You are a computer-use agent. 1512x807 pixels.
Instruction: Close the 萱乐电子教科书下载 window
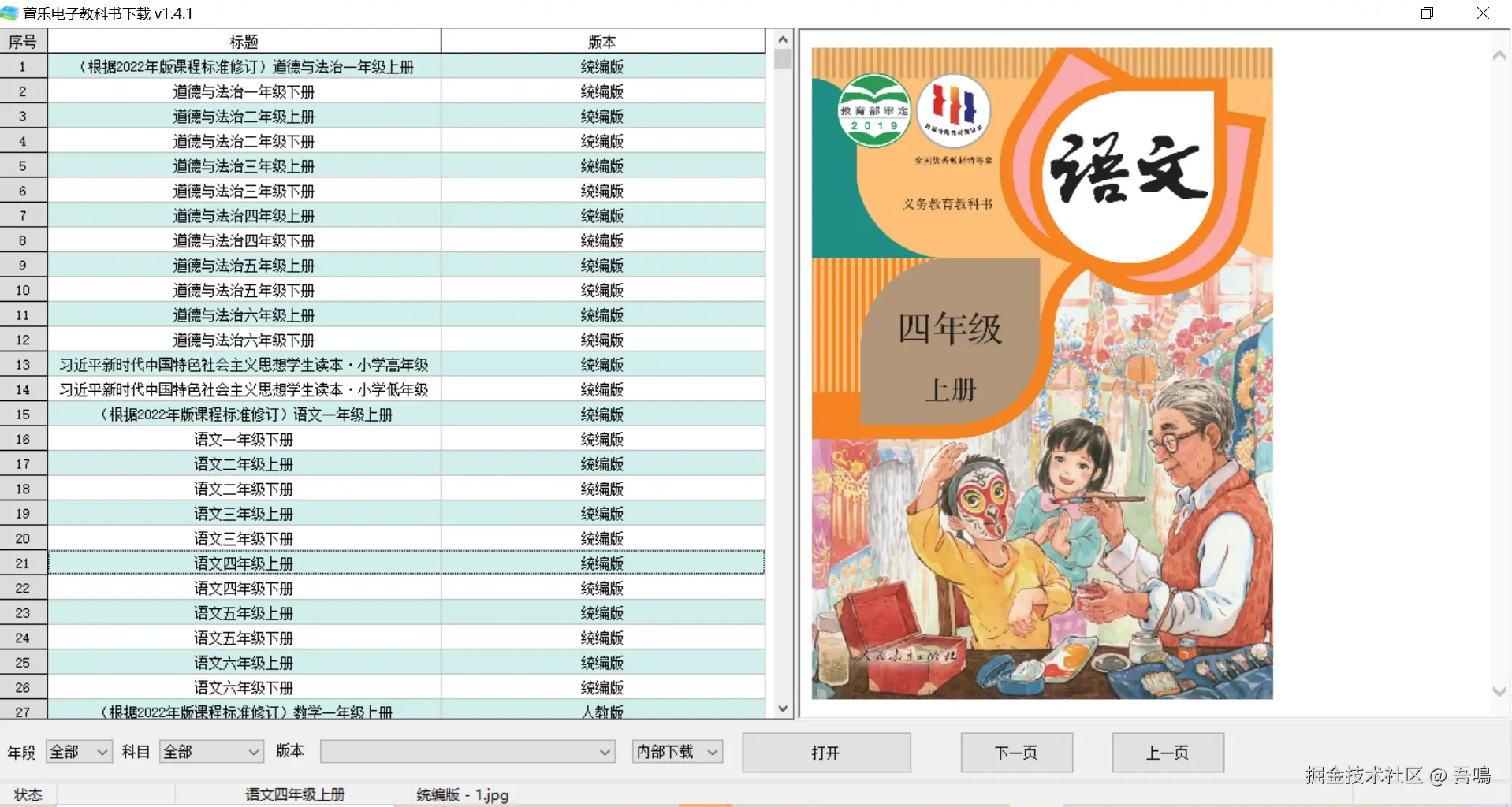(1483, 13)
